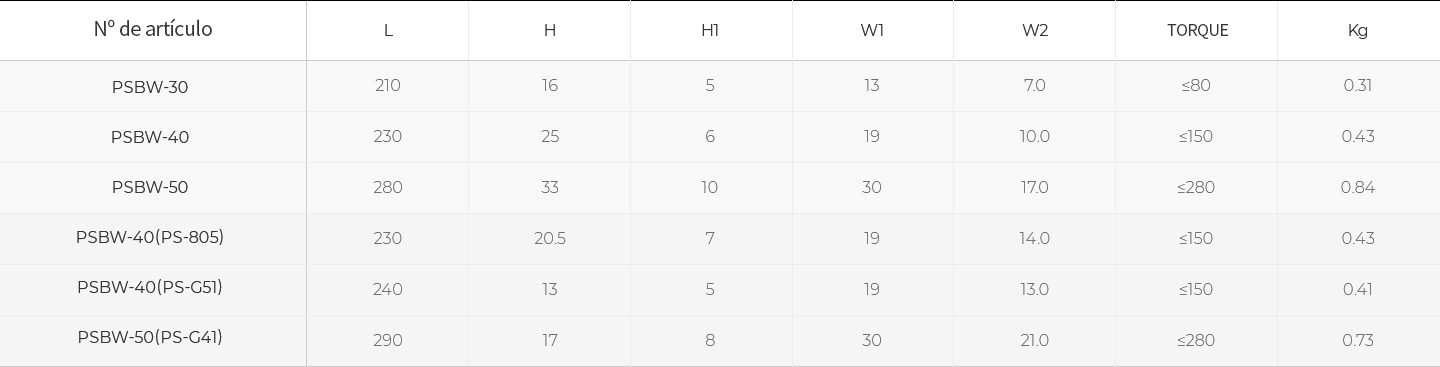Click the W2 column header
The image size is (1440, 367).
[x=1035, y=30]
